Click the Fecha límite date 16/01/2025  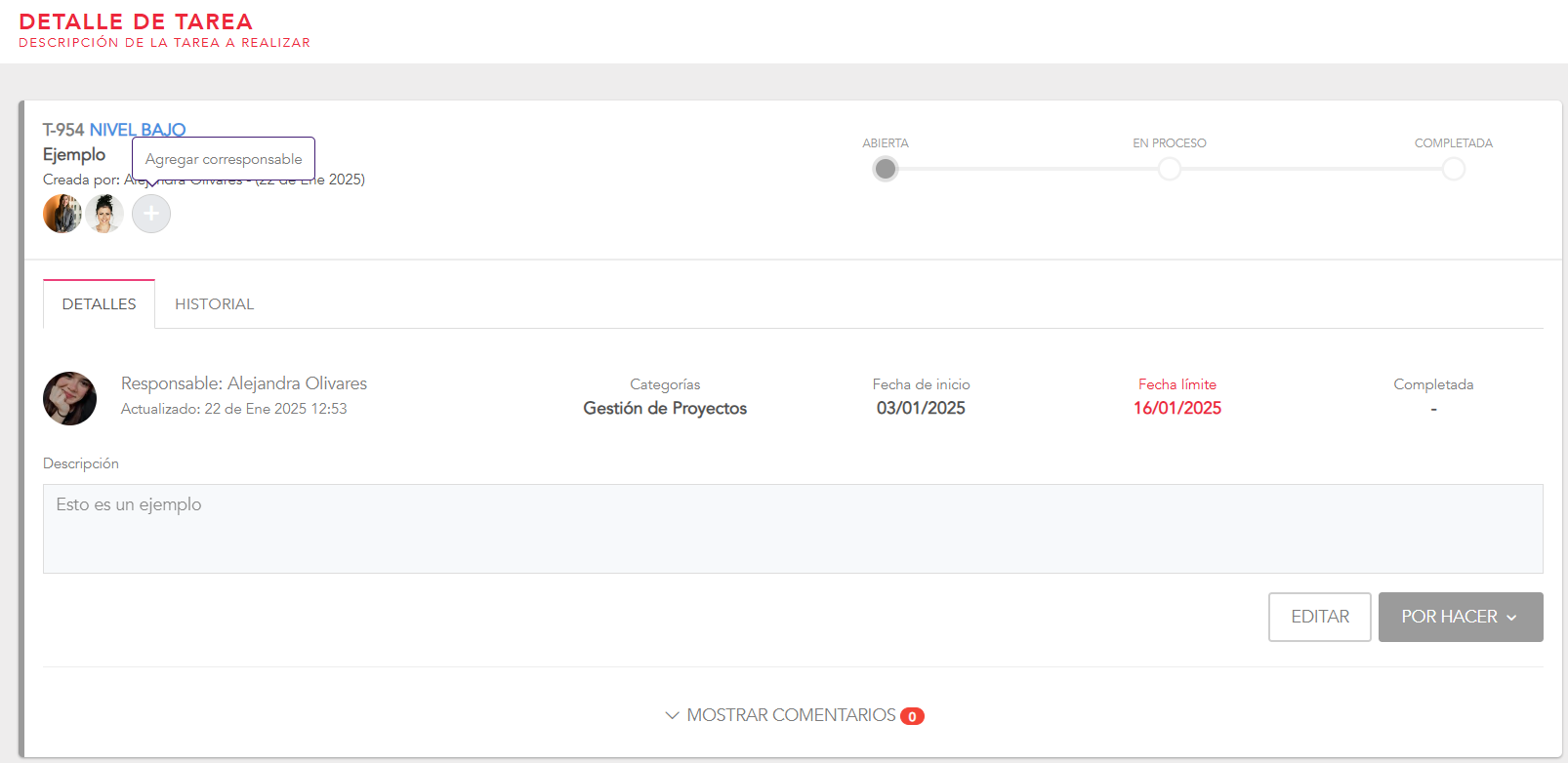(1176, 408)
